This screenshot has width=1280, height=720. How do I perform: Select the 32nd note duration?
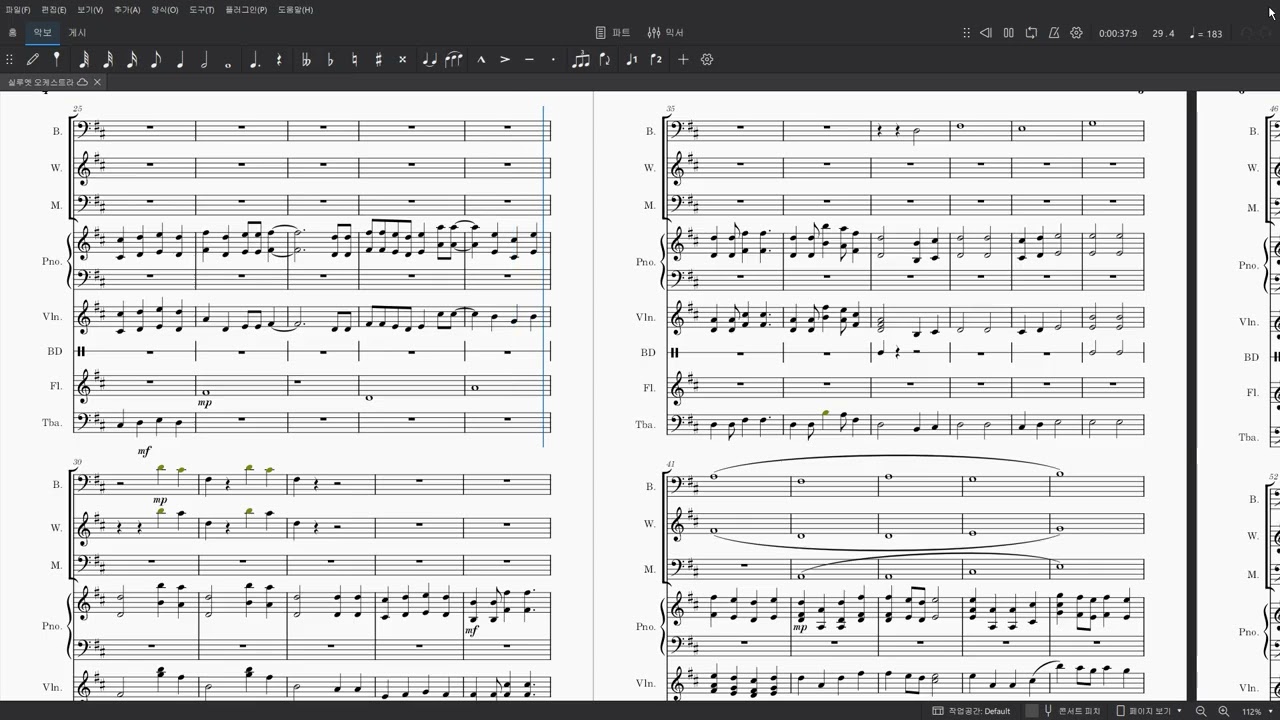coord(107,60)
